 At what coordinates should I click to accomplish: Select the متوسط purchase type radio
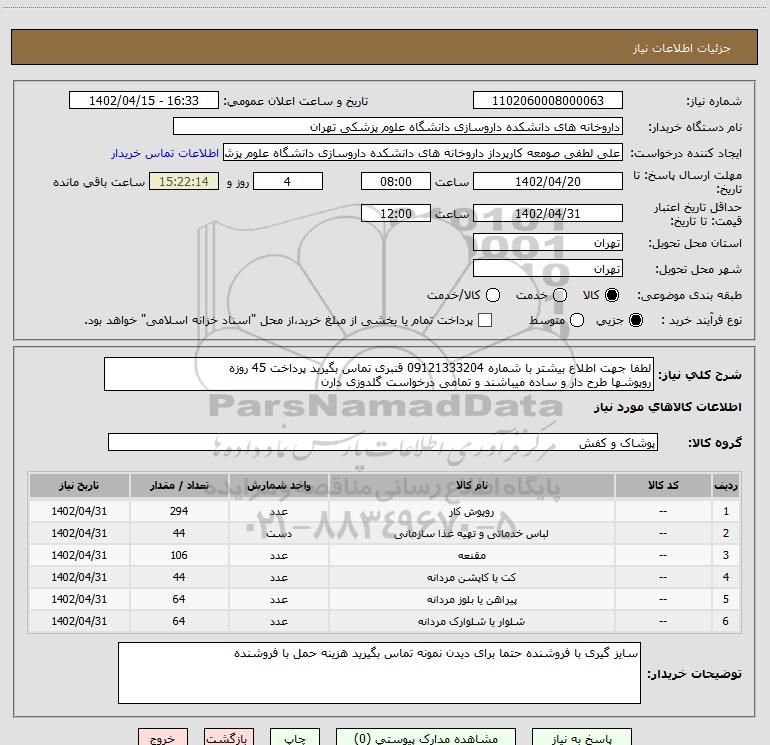click(577, 320)
